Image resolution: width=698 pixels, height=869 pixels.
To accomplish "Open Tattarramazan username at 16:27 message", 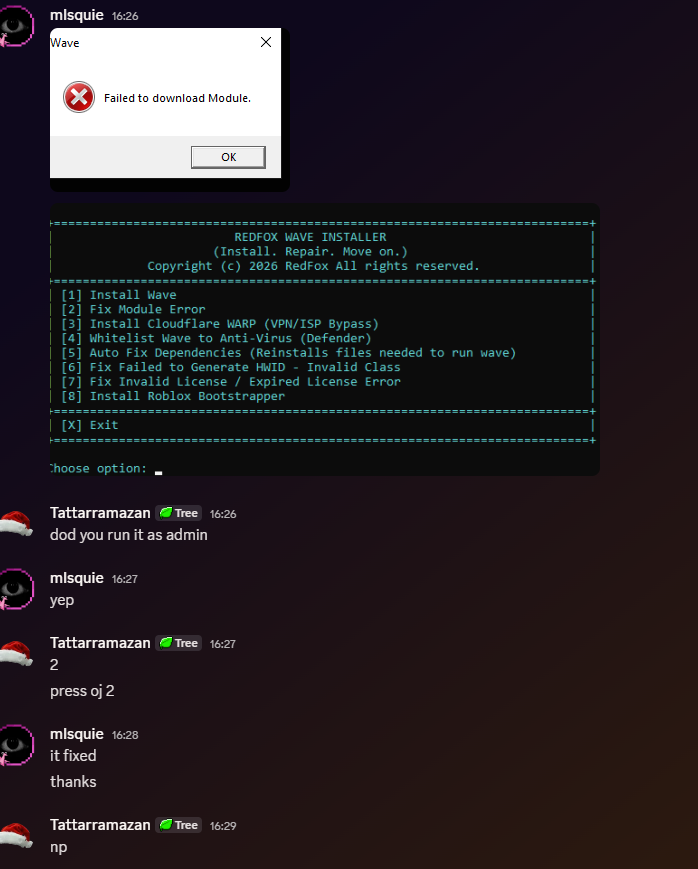I will tap(100, 643).
